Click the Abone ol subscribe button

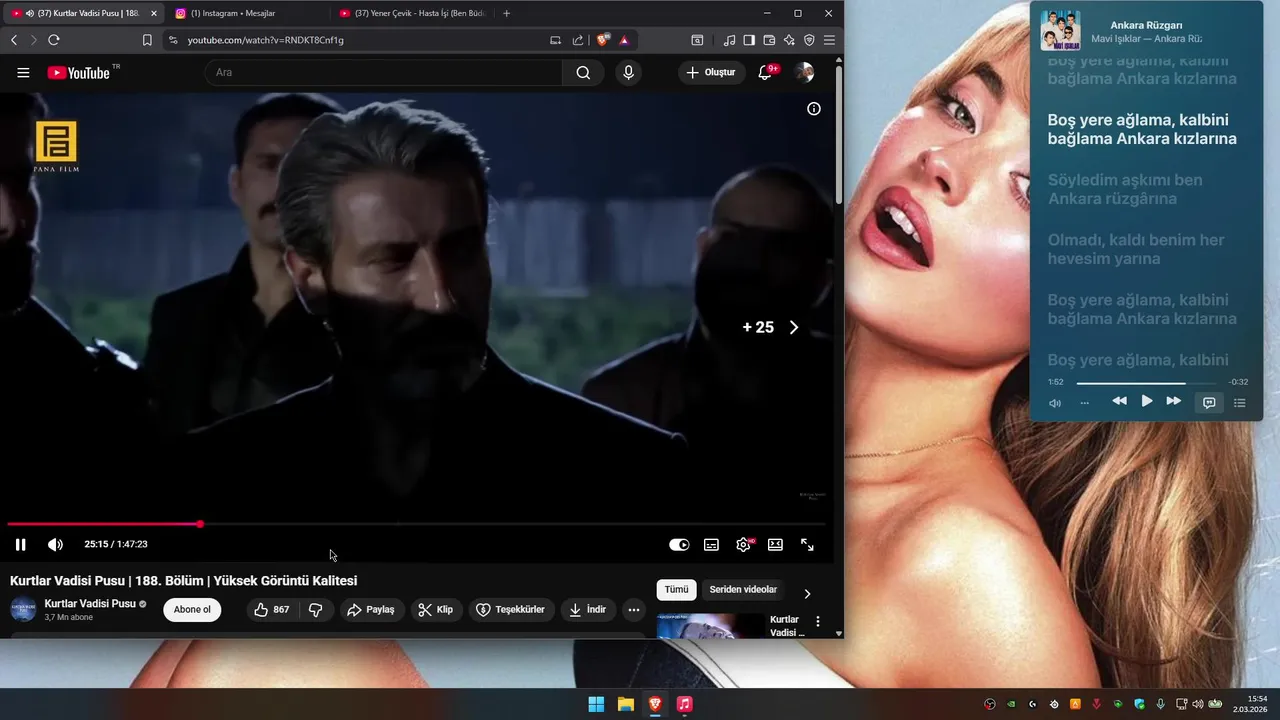click(x=192, y=610)
